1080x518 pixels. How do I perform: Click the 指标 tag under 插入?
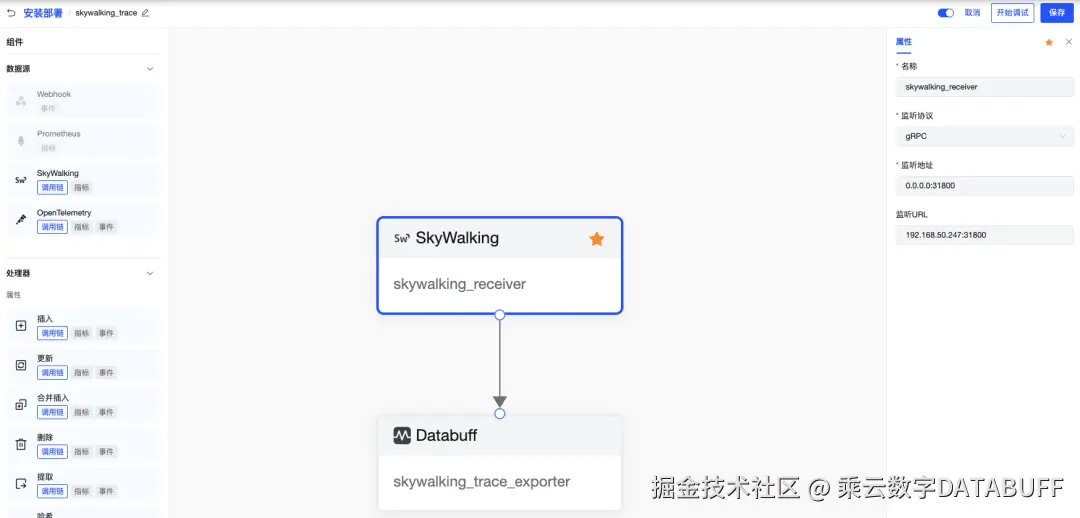pyautogui.click(x=81, y=333)
